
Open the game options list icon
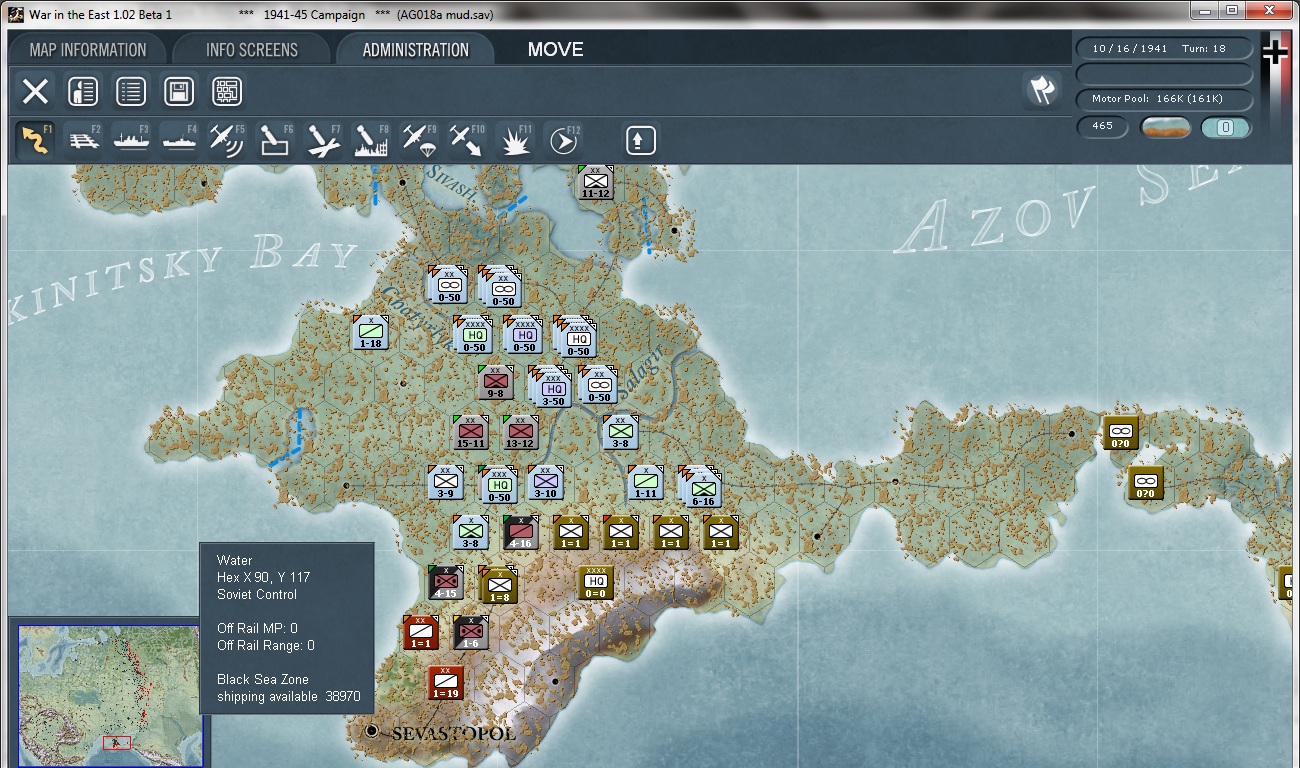coord(131,92)
